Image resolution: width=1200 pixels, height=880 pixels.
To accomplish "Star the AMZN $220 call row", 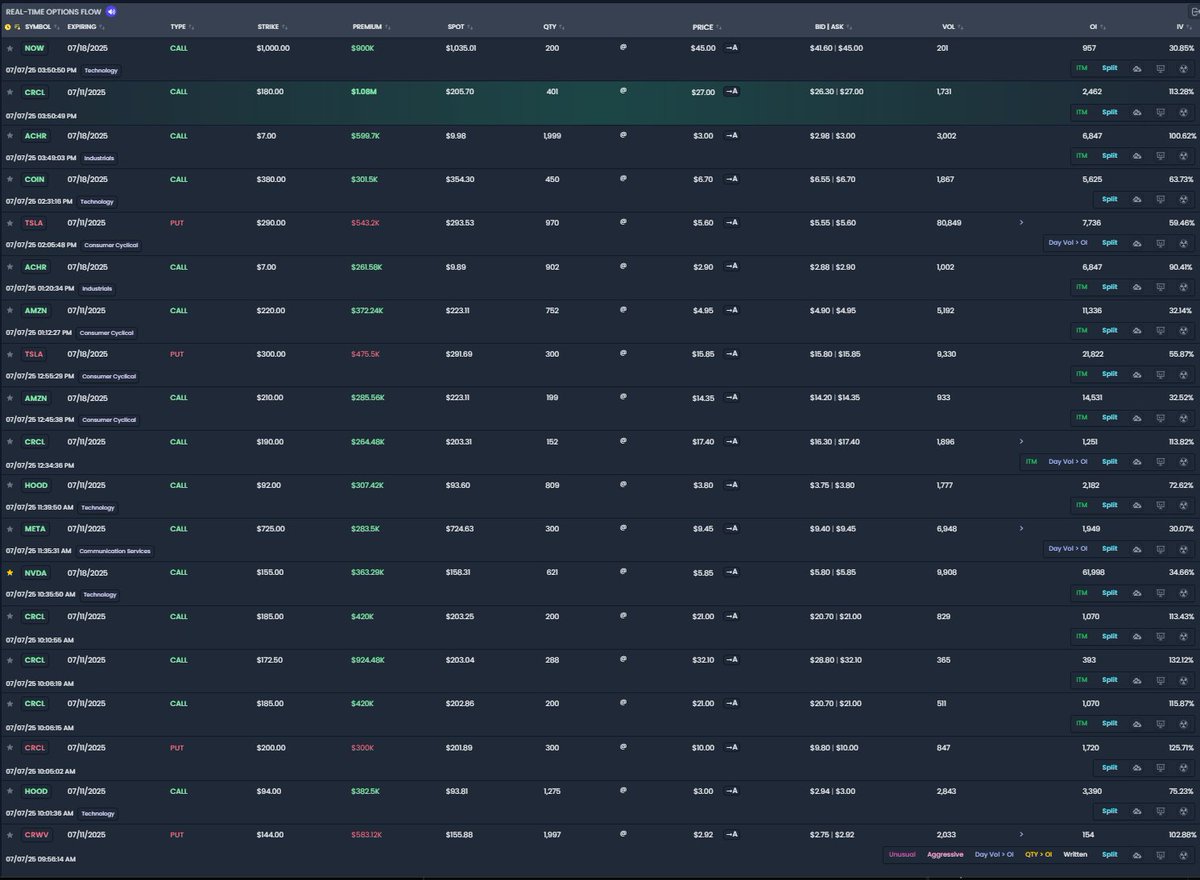I will [10, 310].
